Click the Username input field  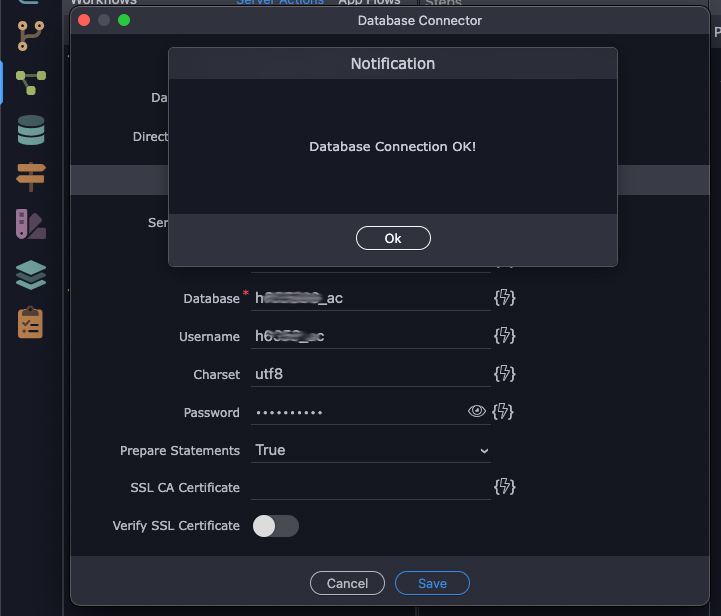(x=371, y=336)
